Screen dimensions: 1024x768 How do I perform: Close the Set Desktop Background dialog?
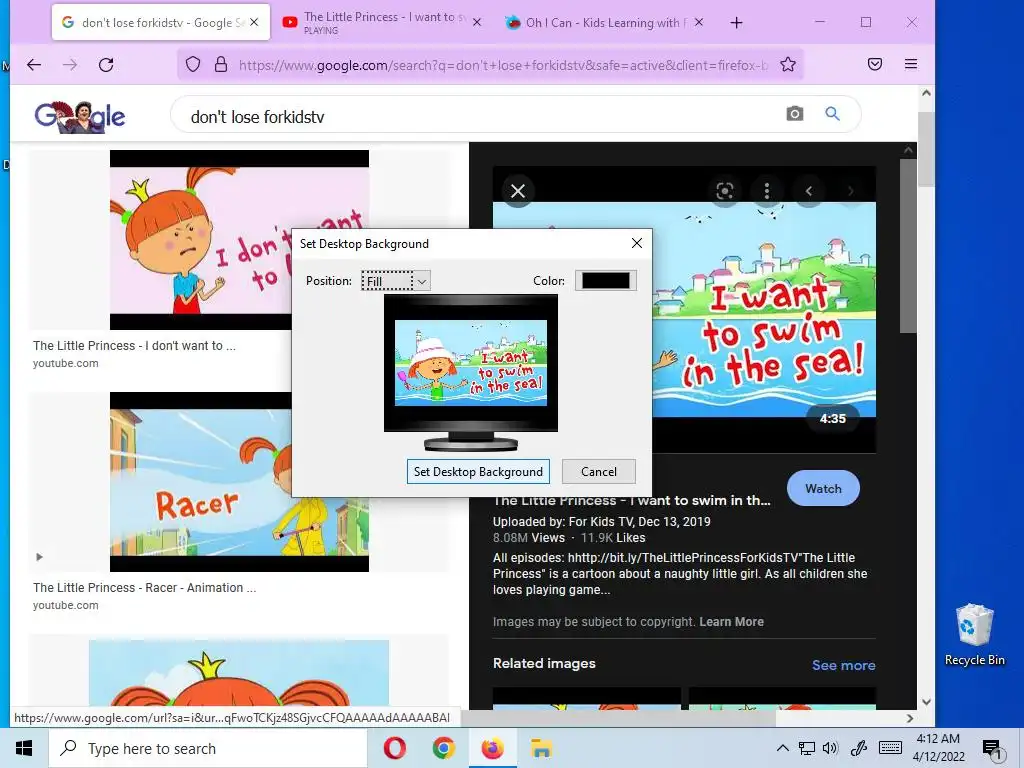click(637, 244)
